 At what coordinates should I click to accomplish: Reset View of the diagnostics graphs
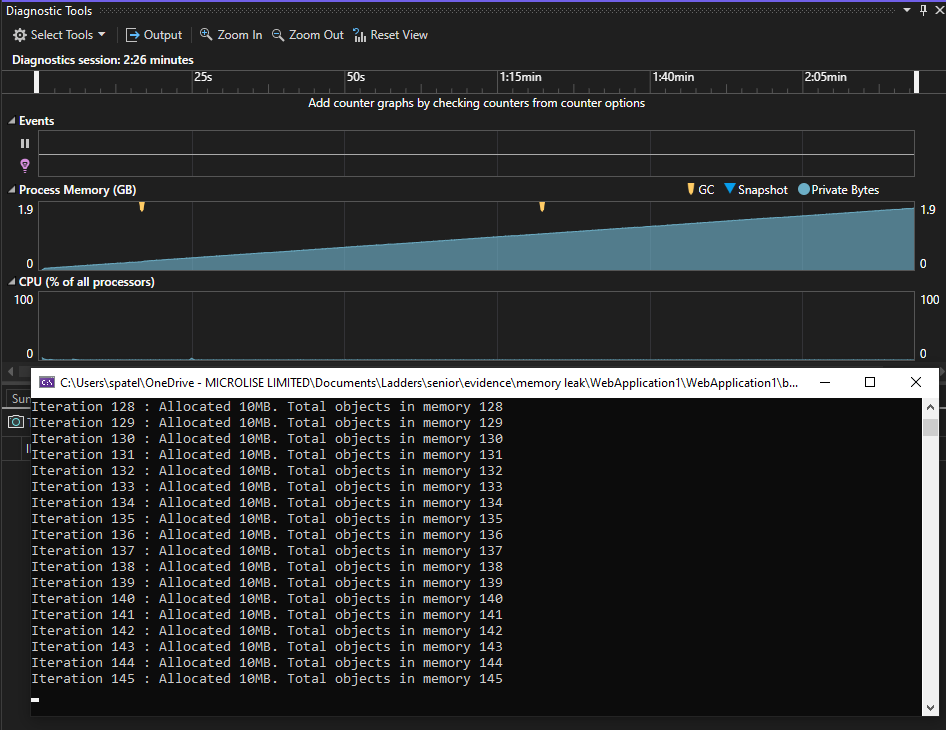pos(390,35)
